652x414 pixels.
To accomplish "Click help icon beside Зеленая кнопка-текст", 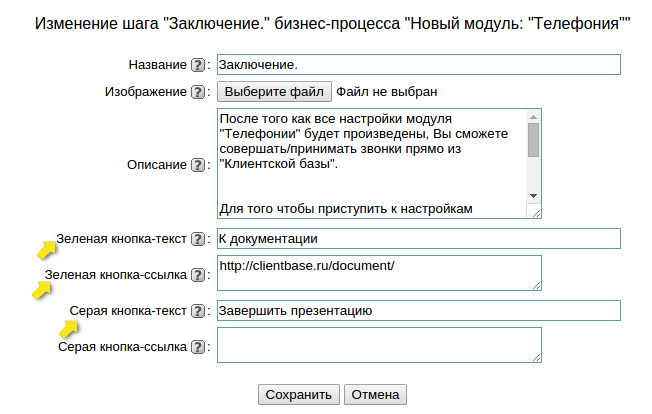I will [198, 239].
